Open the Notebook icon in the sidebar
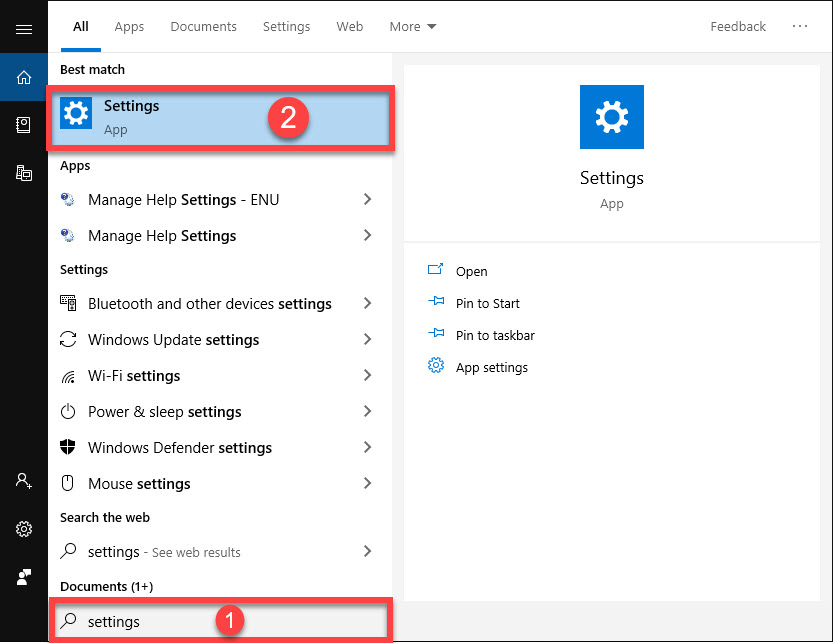The image size is (833, 643). [x=23, y=125]
